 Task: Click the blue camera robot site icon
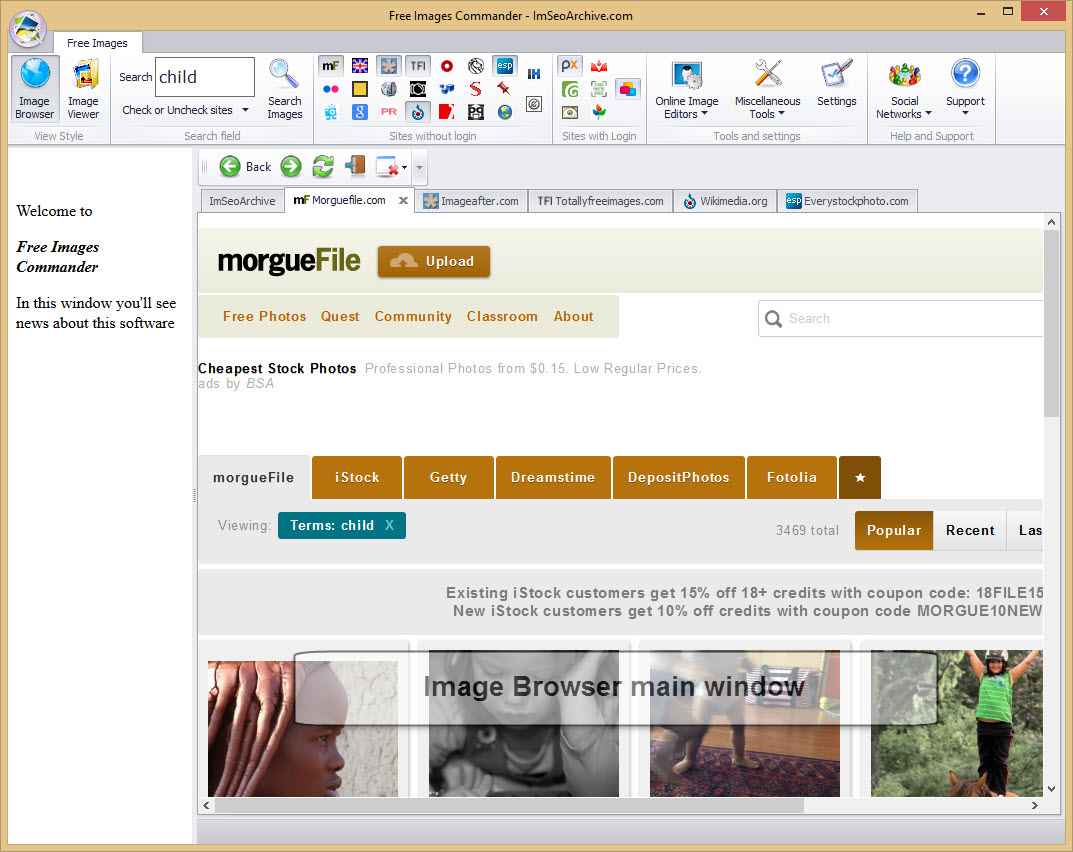pos(331,112)
